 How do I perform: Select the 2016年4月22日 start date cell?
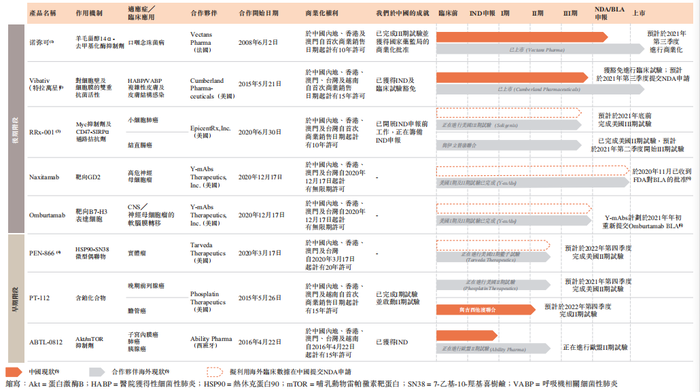click(x=260, y=342)
